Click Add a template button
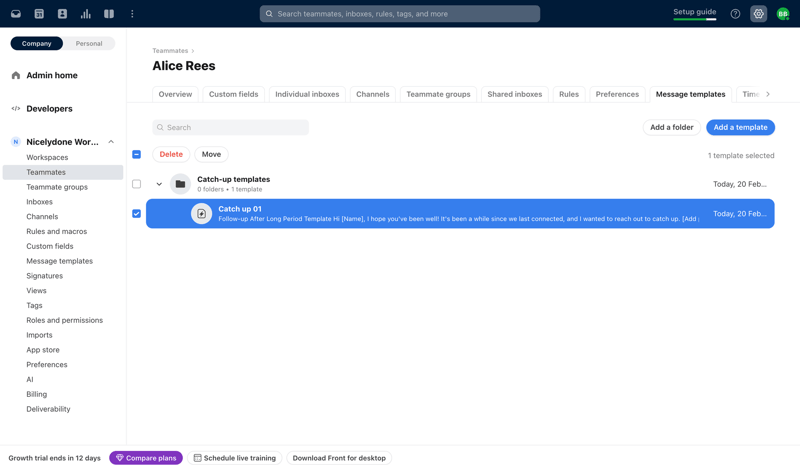 point(740,128)
